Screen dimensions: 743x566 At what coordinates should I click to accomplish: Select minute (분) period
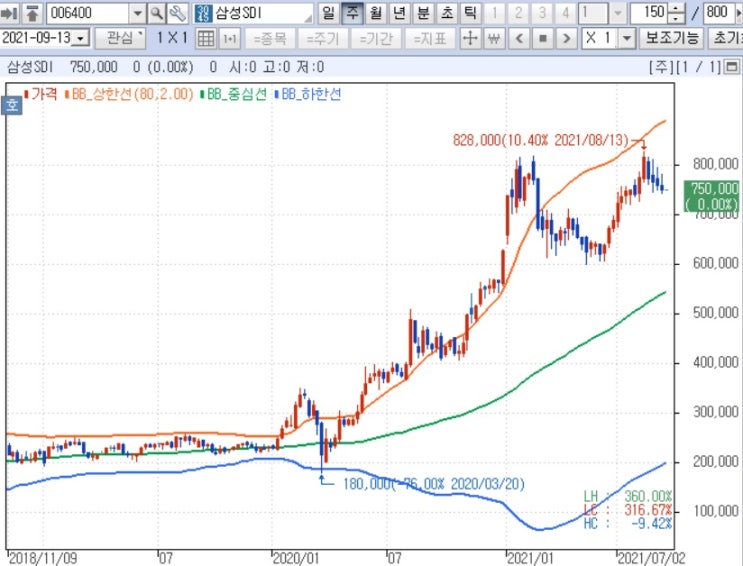coord(423,13)
